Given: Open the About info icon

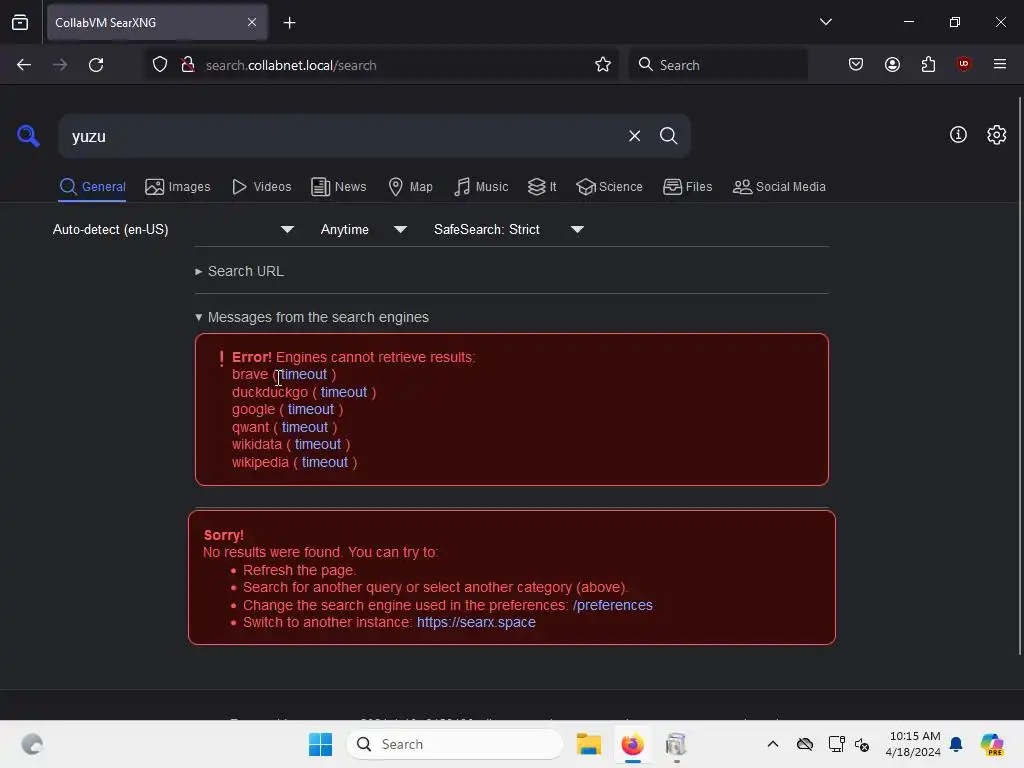Looking at the screenshot, I should 958,135.
